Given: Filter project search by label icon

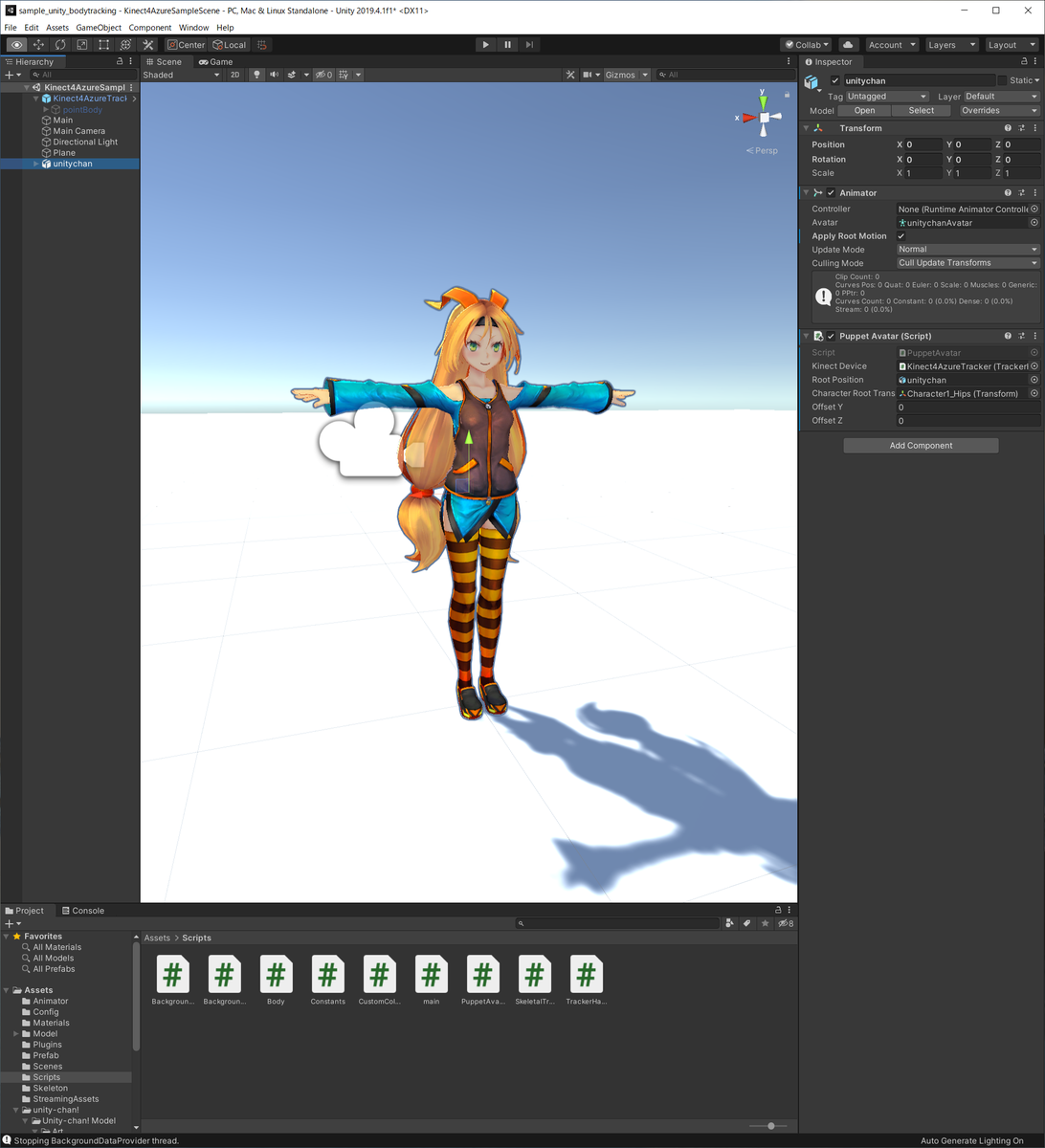Looking at the screenshot, I should (747, 923).
